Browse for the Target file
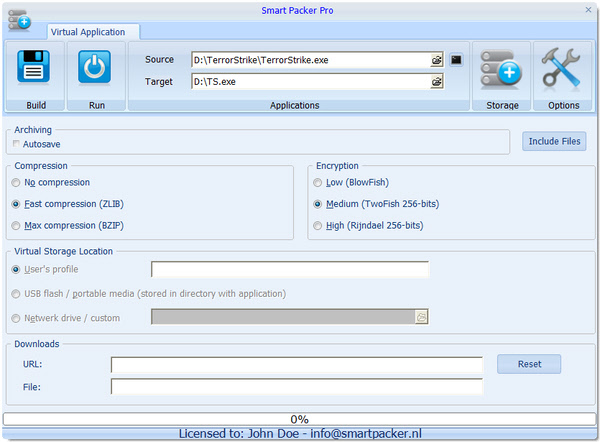Image resolution: width=600 pixels, height=442 pixels. [436, 82]
